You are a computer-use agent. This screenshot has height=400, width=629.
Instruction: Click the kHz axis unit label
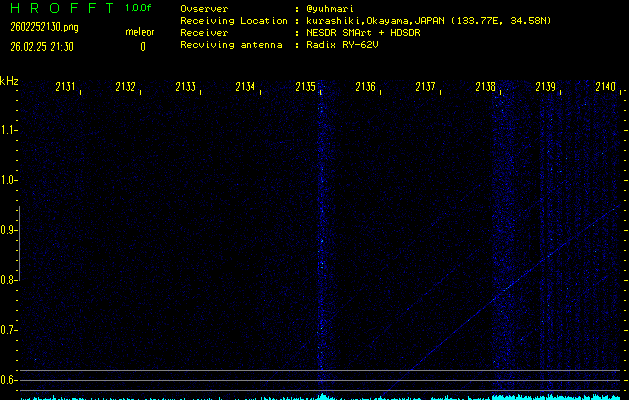(x=9, y=81)
